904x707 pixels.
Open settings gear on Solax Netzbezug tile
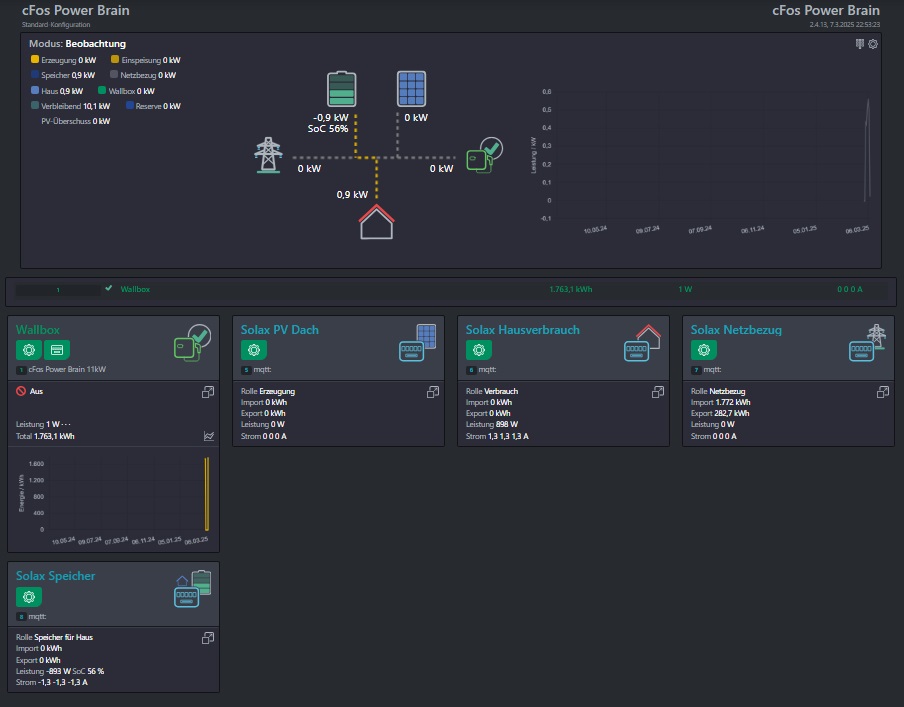[703, 349]
